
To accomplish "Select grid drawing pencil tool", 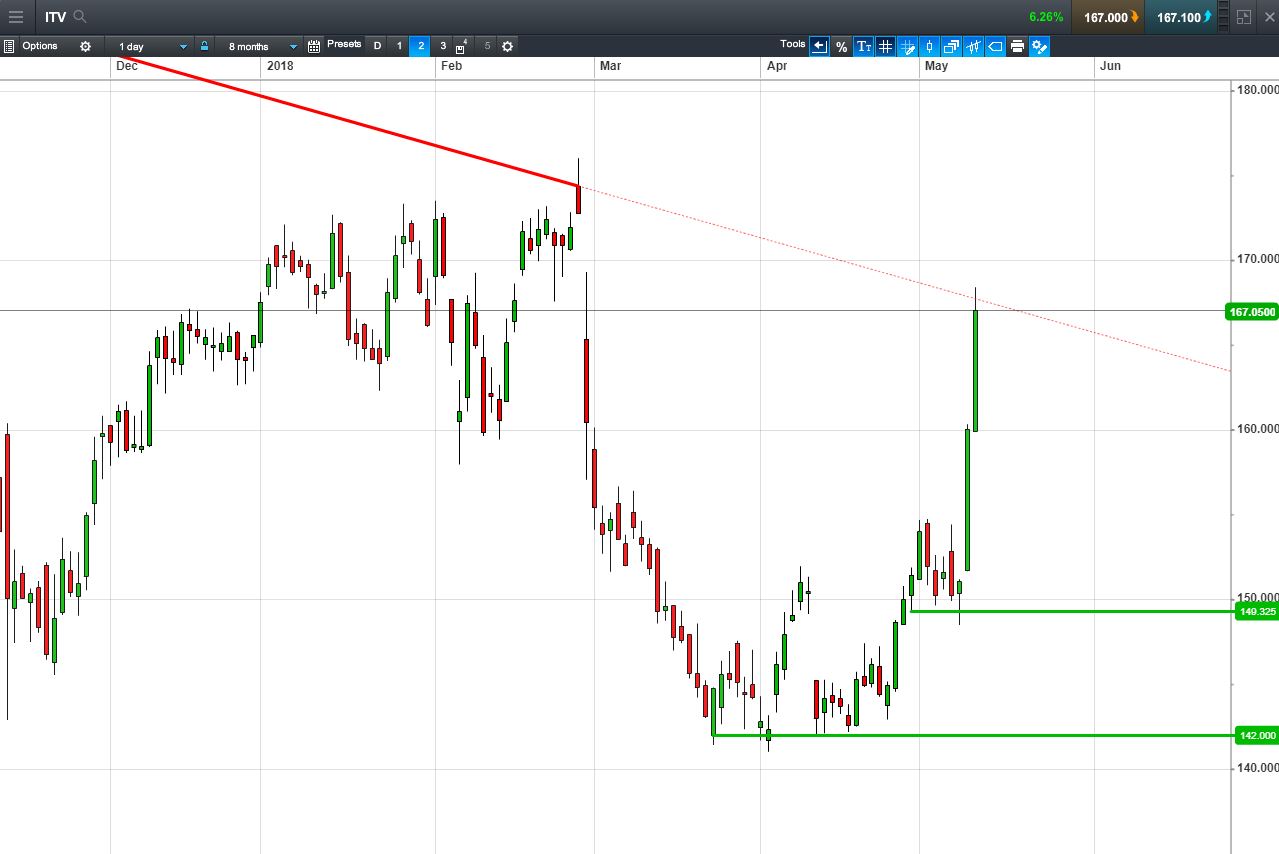I will (x=907, y=46).
